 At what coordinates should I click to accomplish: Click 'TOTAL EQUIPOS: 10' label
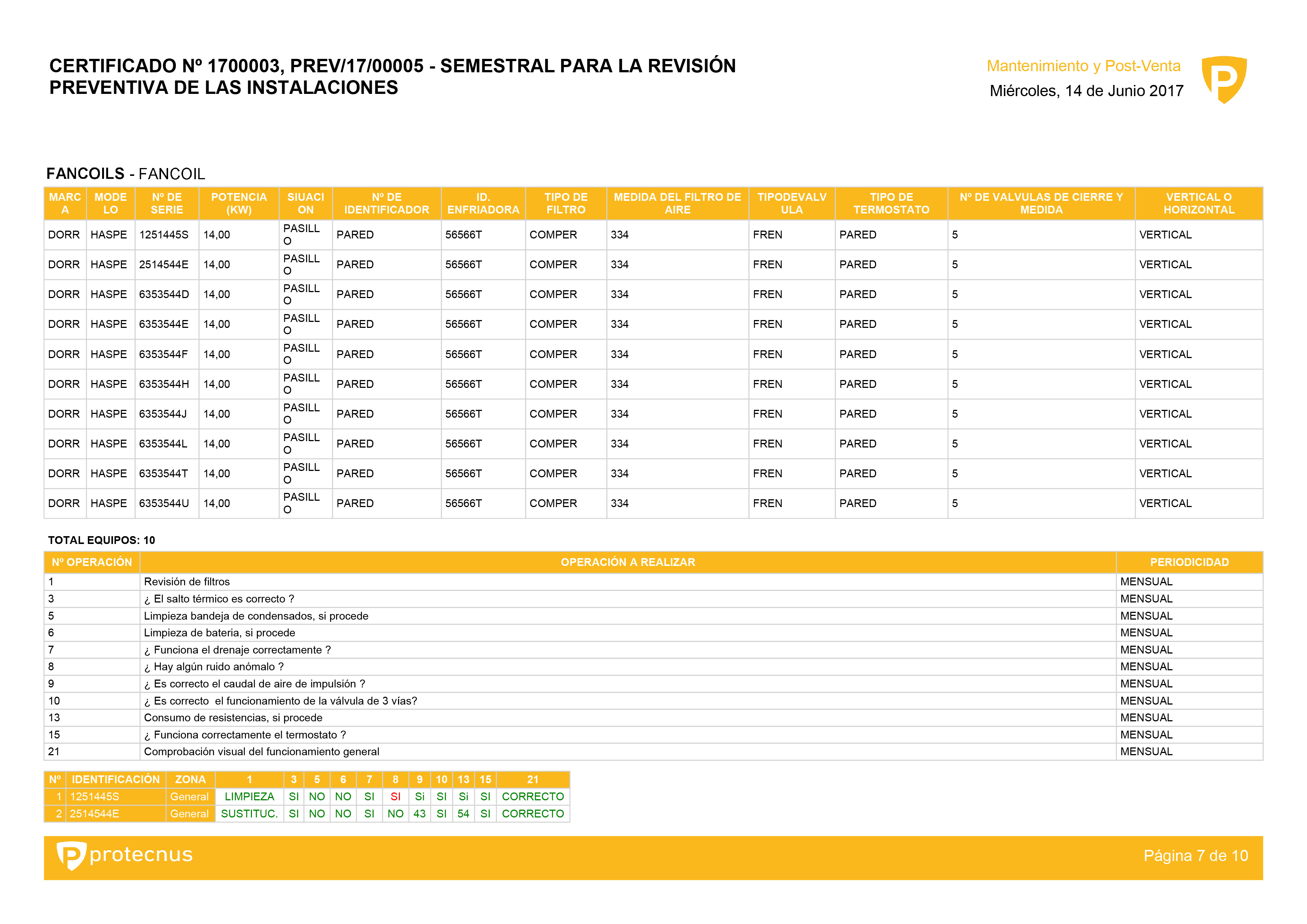101,541
